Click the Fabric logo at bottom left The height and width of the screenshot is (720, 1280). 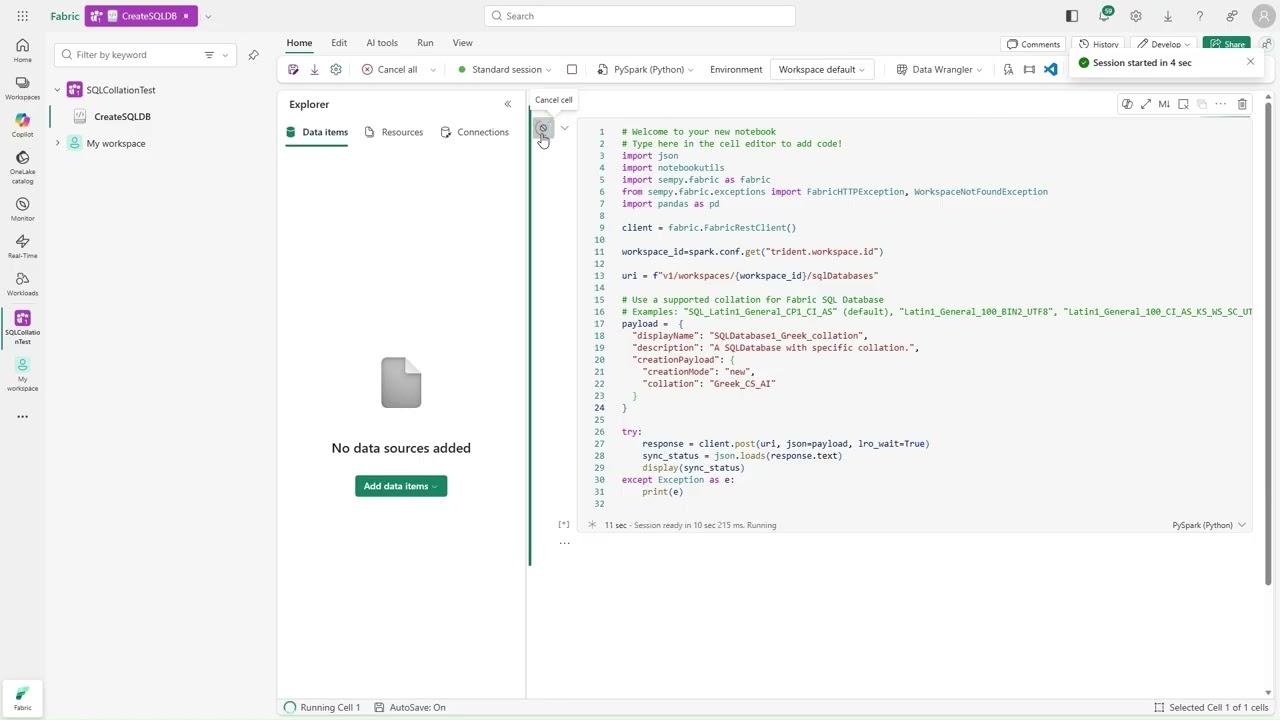[x=22, y=697]
